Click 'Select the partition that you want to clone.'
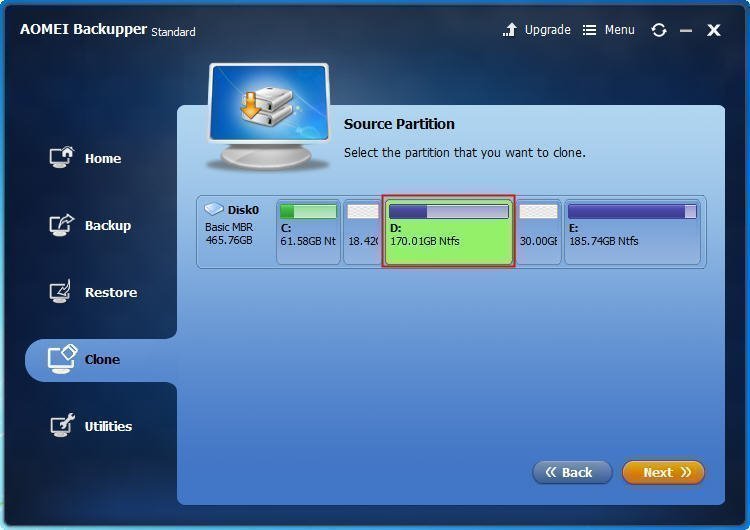 click(464, 153)
